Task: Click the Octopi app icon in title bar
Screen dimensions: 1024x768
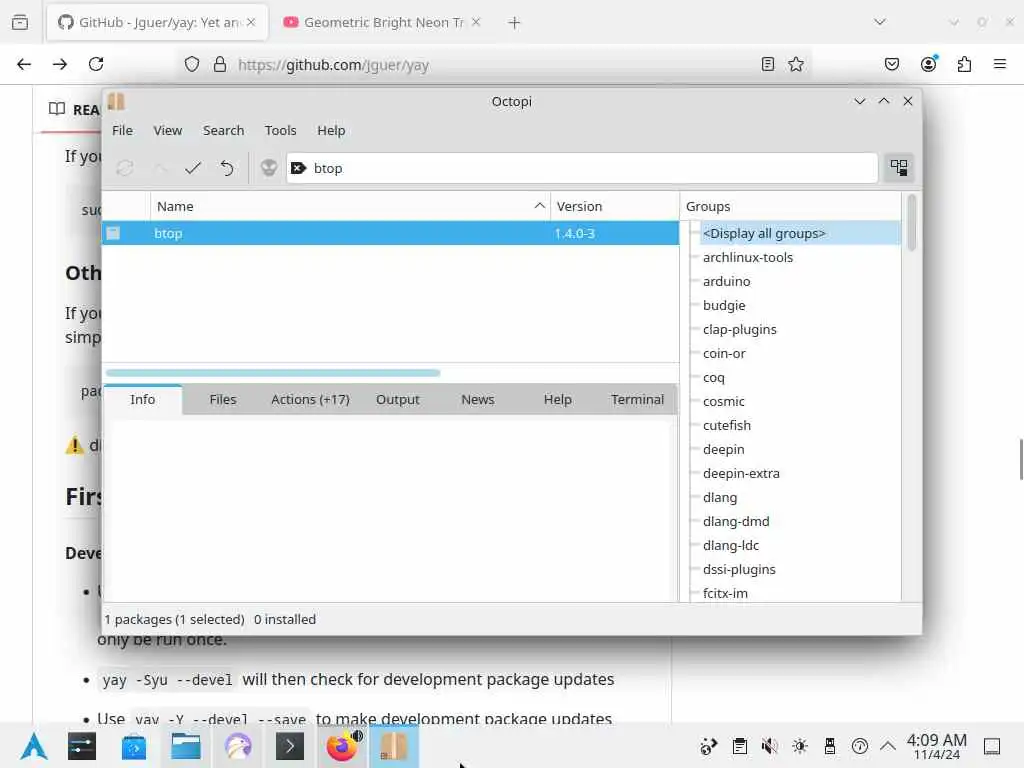Action: coord(117,101)
